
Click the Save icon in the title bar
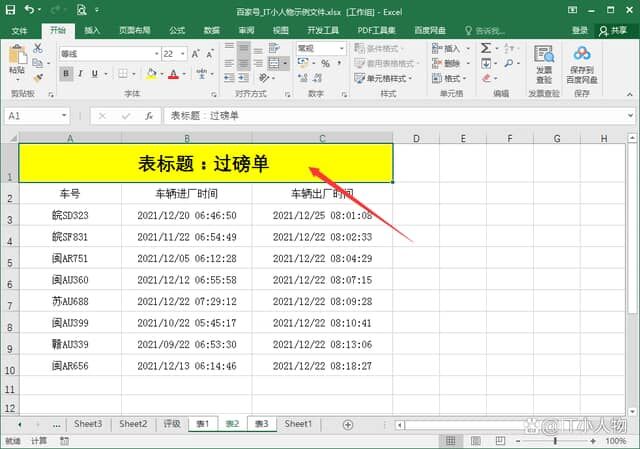coord(10,10)
